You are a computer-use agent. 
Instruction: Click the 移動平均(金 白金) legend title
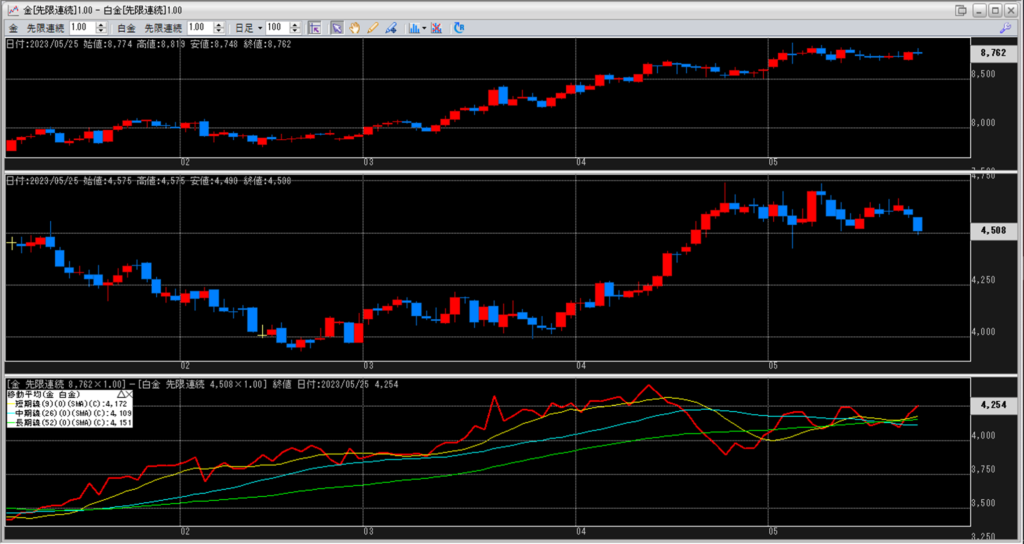pos(44,394)
